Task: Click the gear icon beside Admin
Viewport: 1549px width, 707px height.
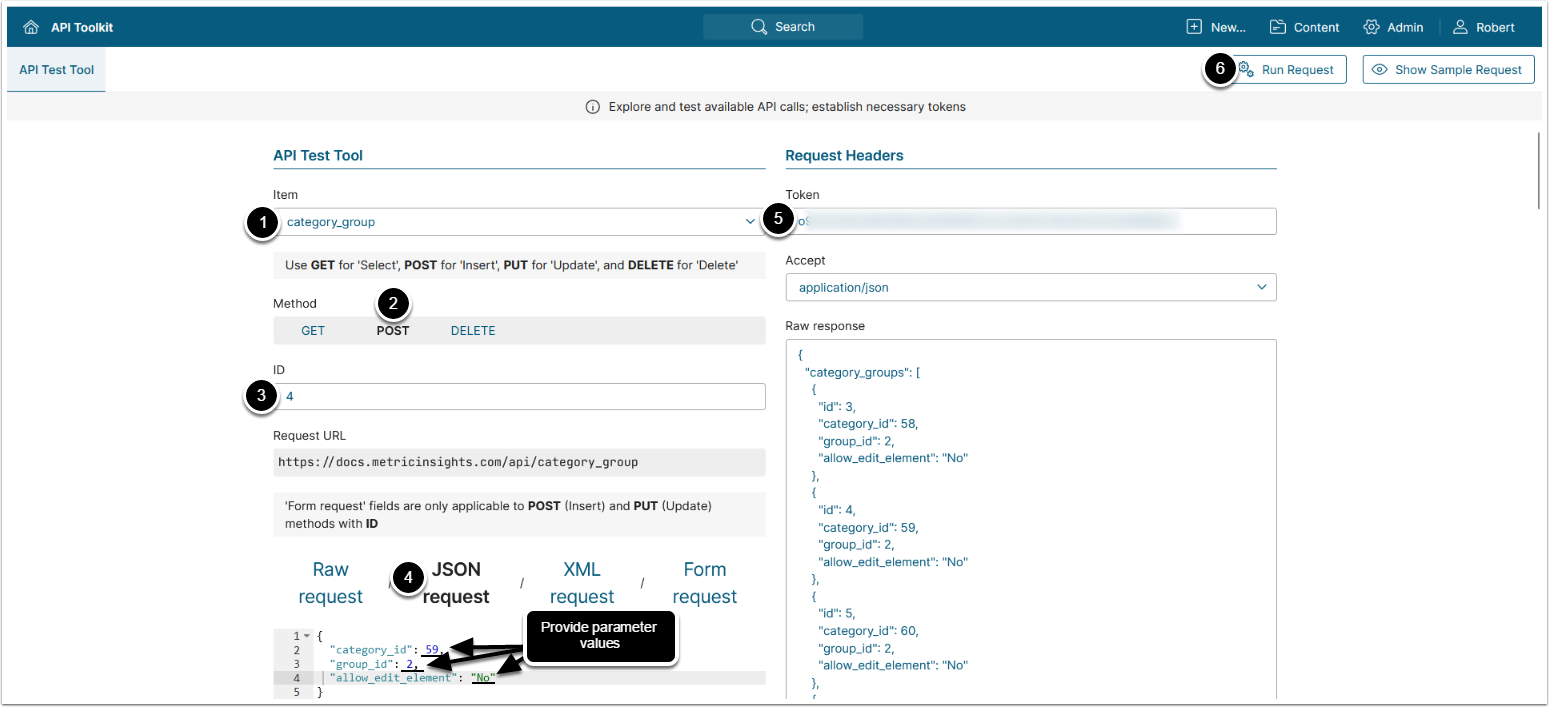Action: coord(1371,27)
